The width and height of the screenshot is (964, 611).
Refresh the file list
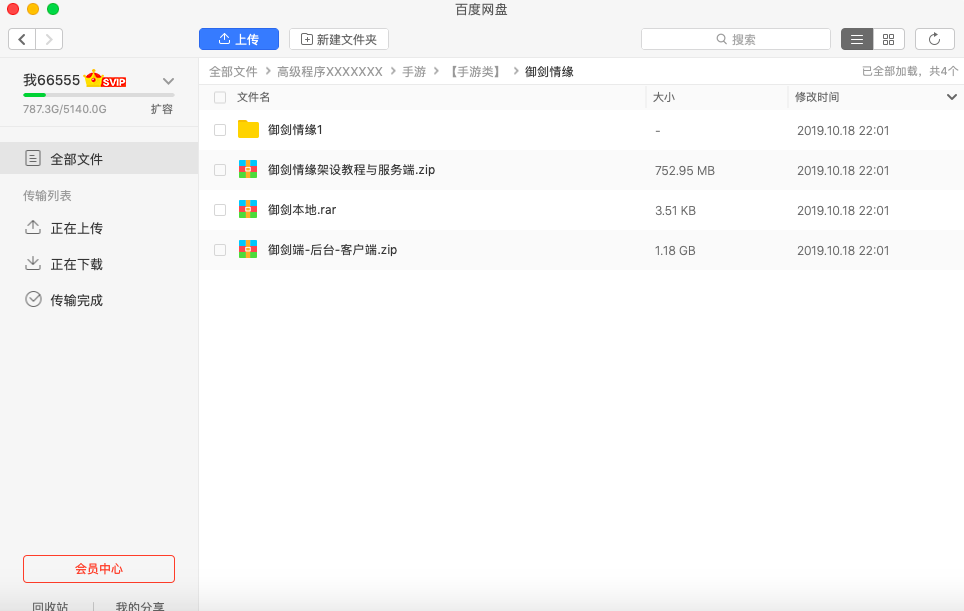pos(934,39)
